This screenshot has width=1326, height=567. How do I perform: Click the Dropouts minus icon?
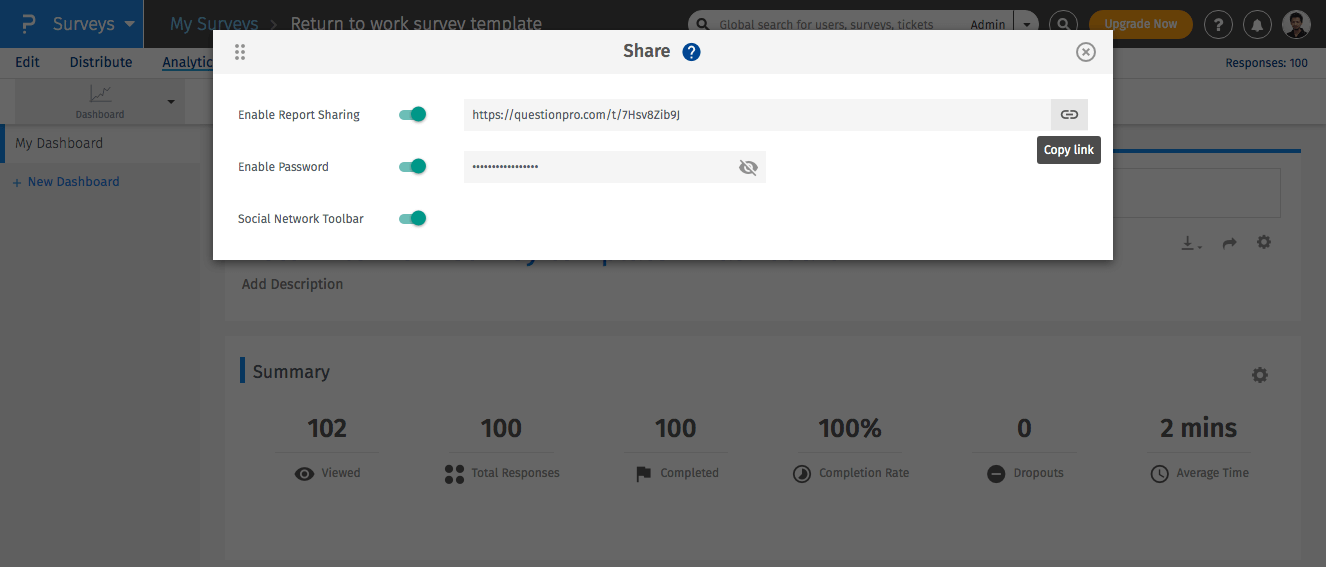click(x=996, y=474)
